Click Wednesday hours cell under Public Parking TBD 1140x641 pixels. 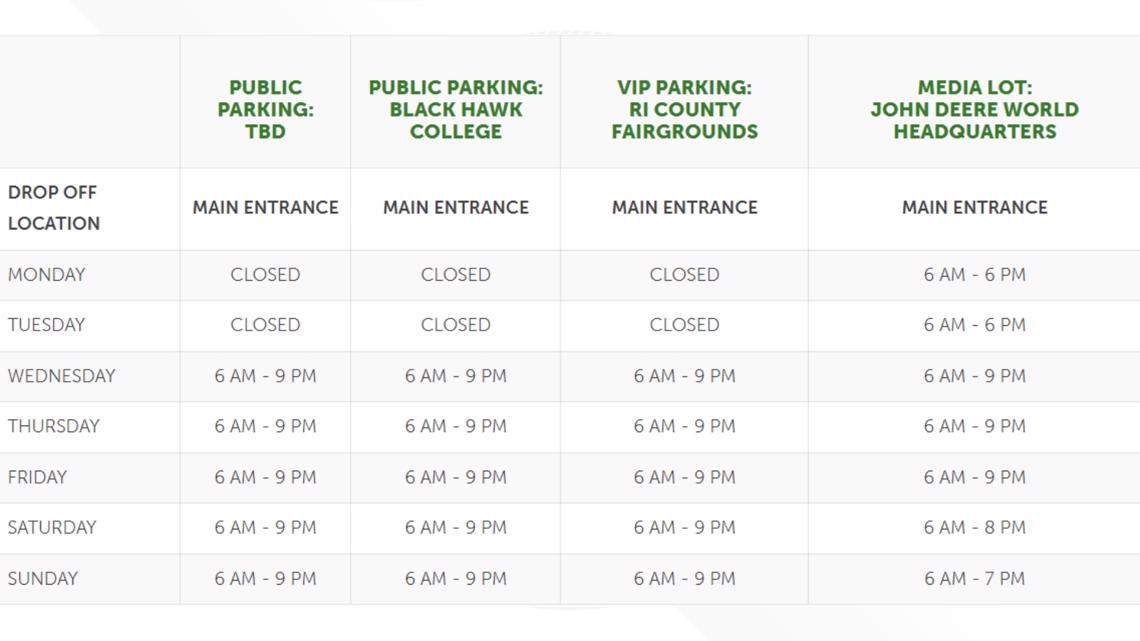(265, 376)
